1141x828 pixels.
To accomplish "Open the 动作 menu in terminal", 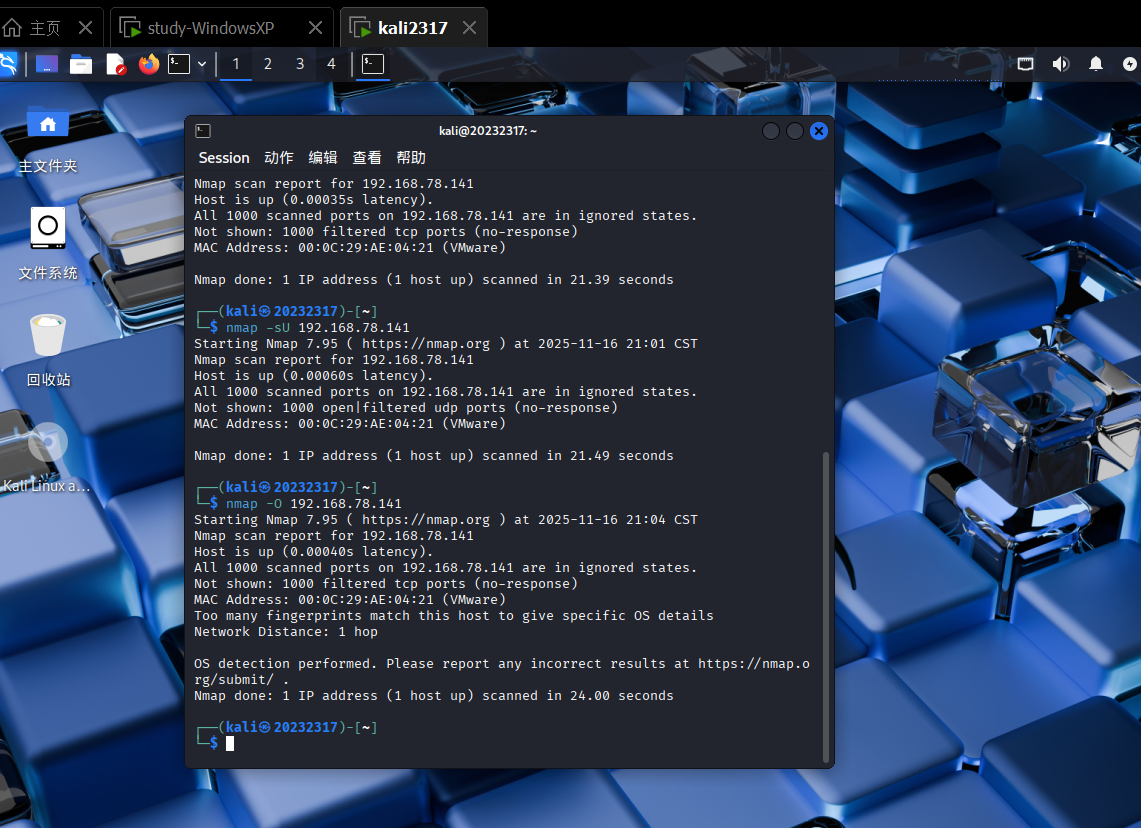I will (279, 158).
